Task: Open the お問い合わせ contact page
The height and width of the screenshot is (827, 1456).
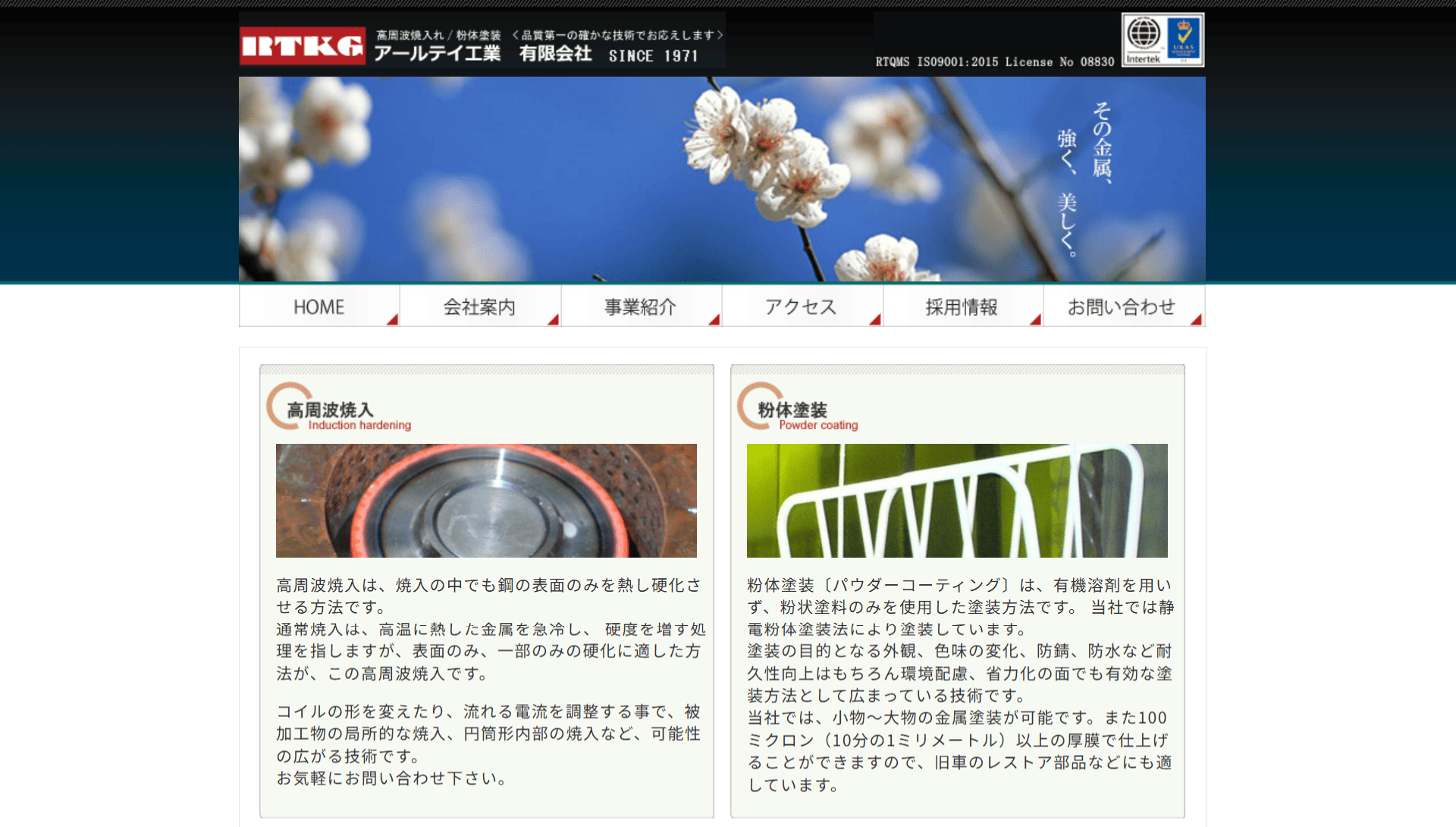Action: [1122, 307]
